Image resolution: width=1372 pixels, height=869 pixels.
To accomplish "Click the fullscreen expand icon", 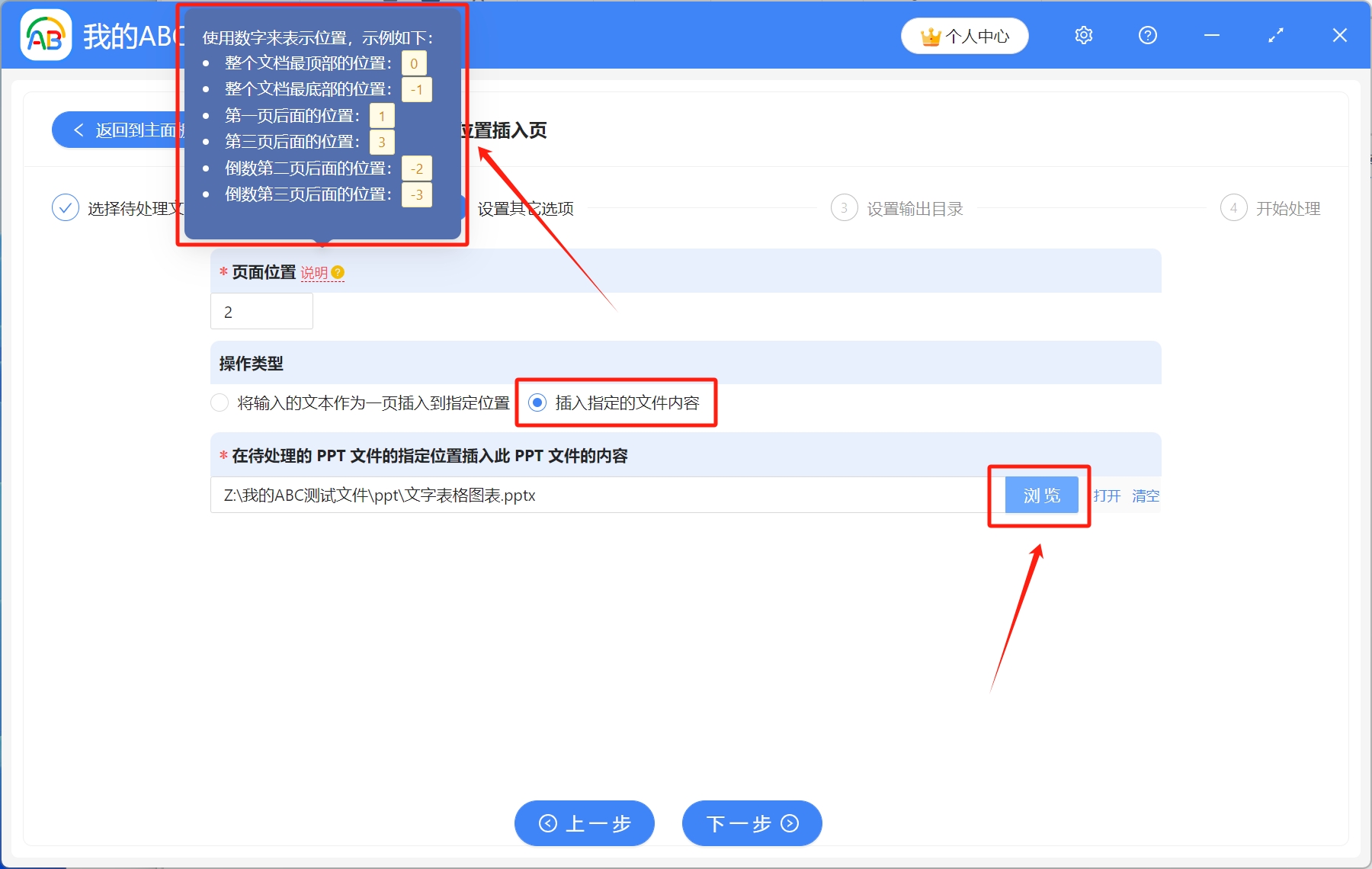I will click(1275, 35).
